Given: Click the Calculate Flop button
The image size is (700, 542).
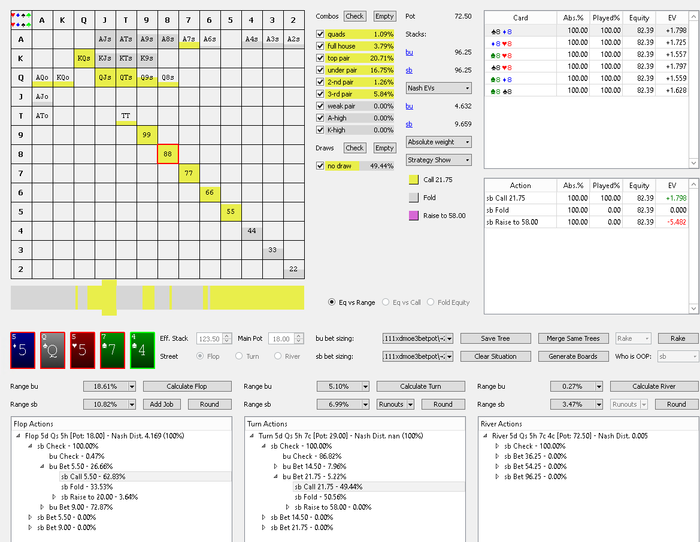Looking at the screenshot, I should click(187, 386).
